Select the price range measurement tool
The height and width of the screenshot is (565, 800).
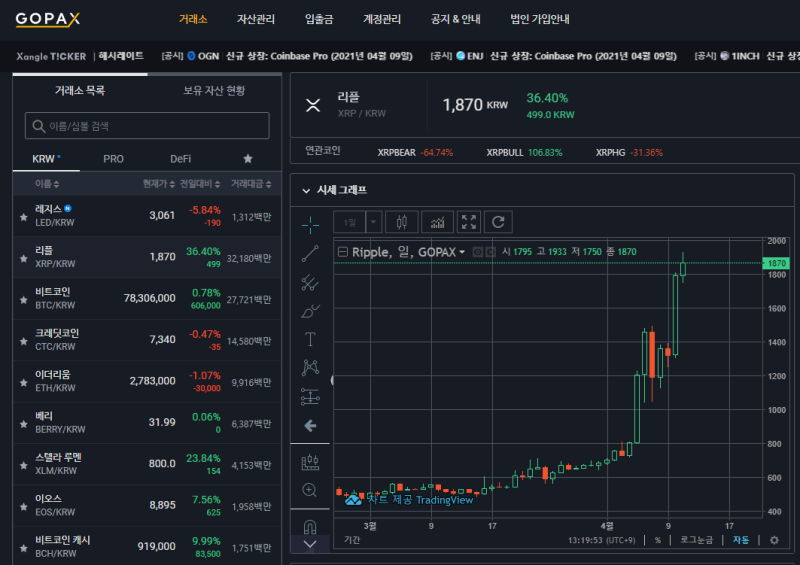tap(310, 397)
